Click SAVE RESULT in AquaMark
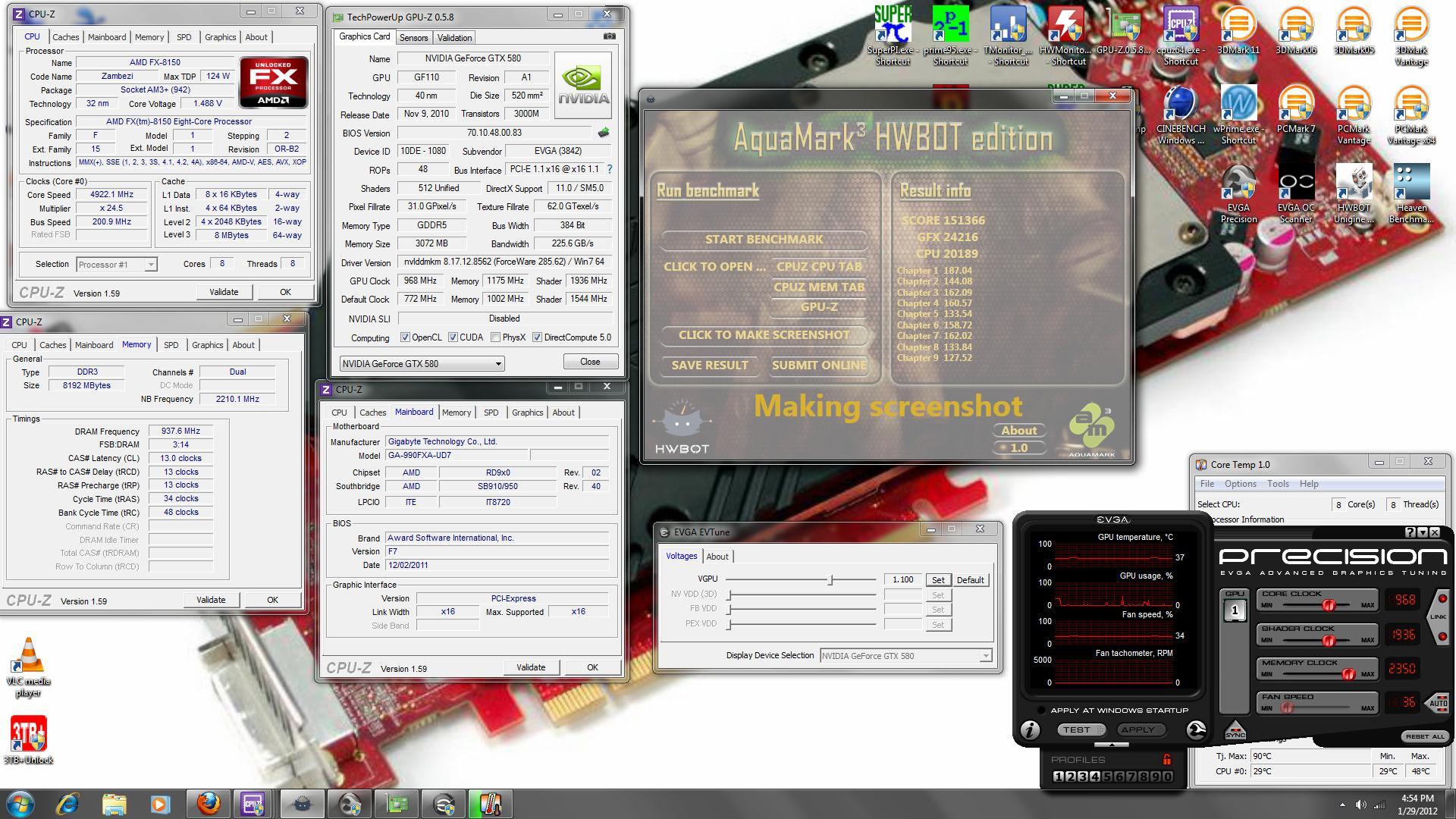The height and width of the screenshot is (819, 1456). pyautogui.click(x=710, y=365)
